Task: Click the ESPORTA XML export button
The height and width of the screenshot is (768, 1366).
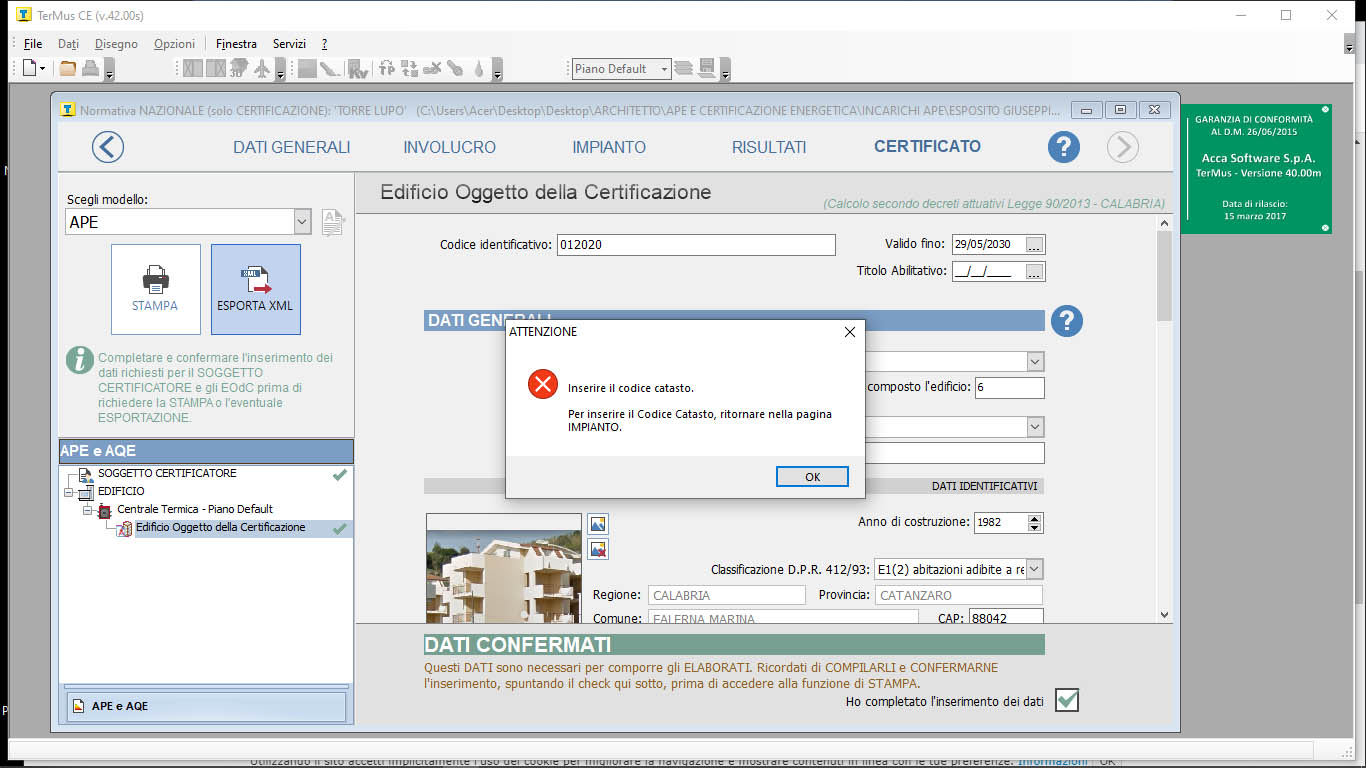Action: [x=255, y=289]
